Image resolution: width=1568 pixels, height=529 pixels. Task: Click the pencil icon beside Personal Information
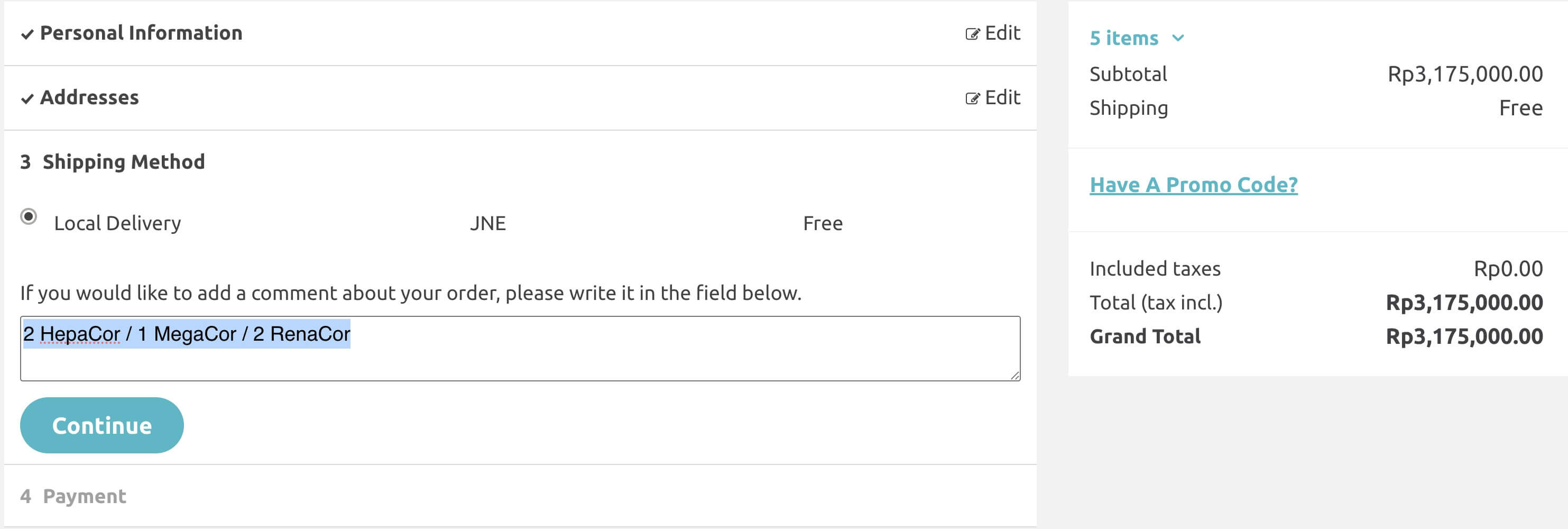coord(972,34)
